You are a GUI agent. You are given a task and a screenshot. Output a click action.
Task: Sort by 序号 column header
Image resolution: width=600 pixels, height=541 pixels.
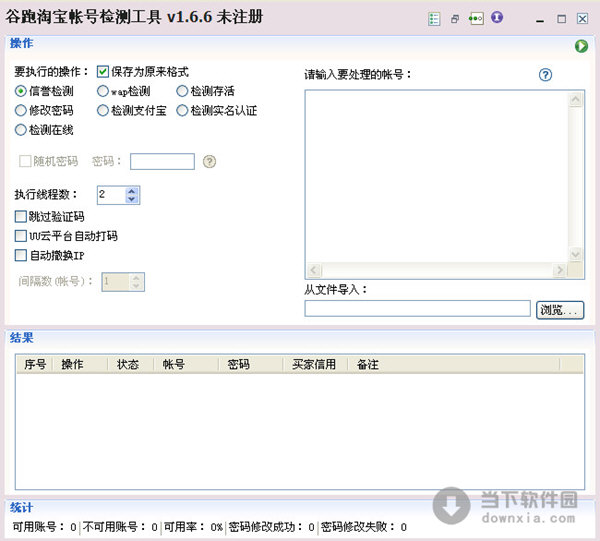coord(35,364)
